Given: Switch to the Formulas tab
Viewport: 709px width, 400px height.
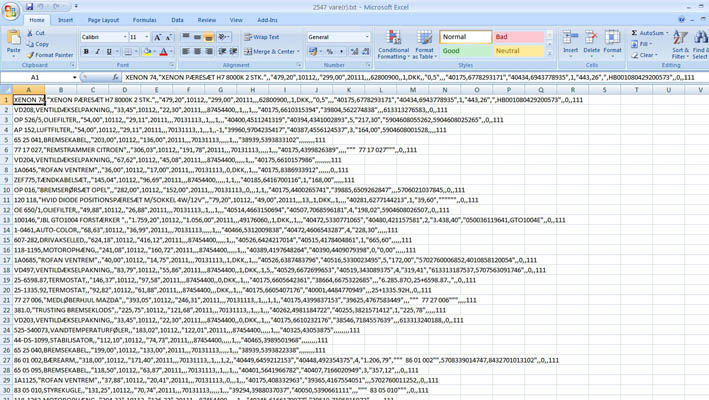Looking at the screenshot, I should tap(144, 20).
